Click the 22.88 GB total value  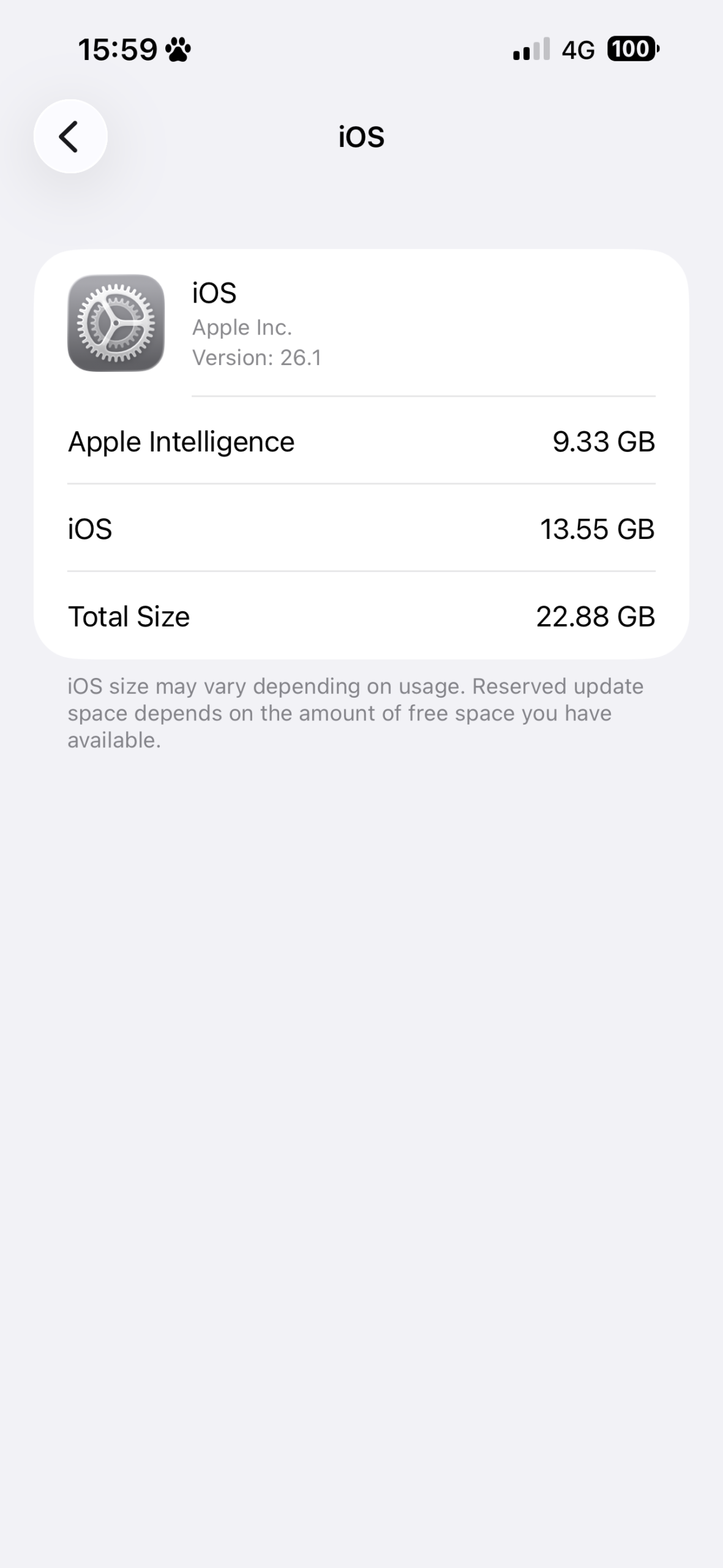595,617
